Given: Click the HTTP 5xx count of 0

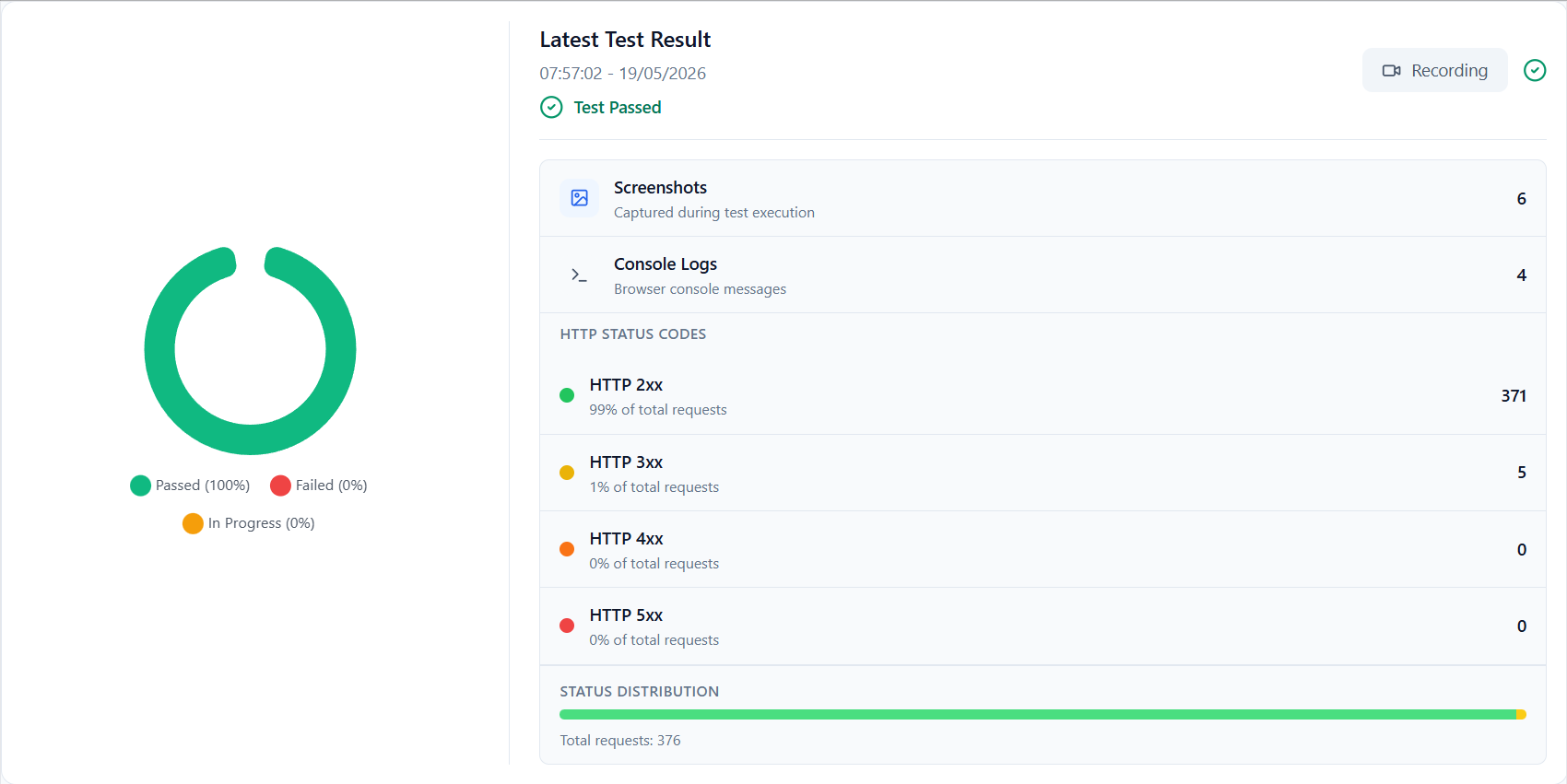Looking at the screenshot, I should tap(1522, 626).
